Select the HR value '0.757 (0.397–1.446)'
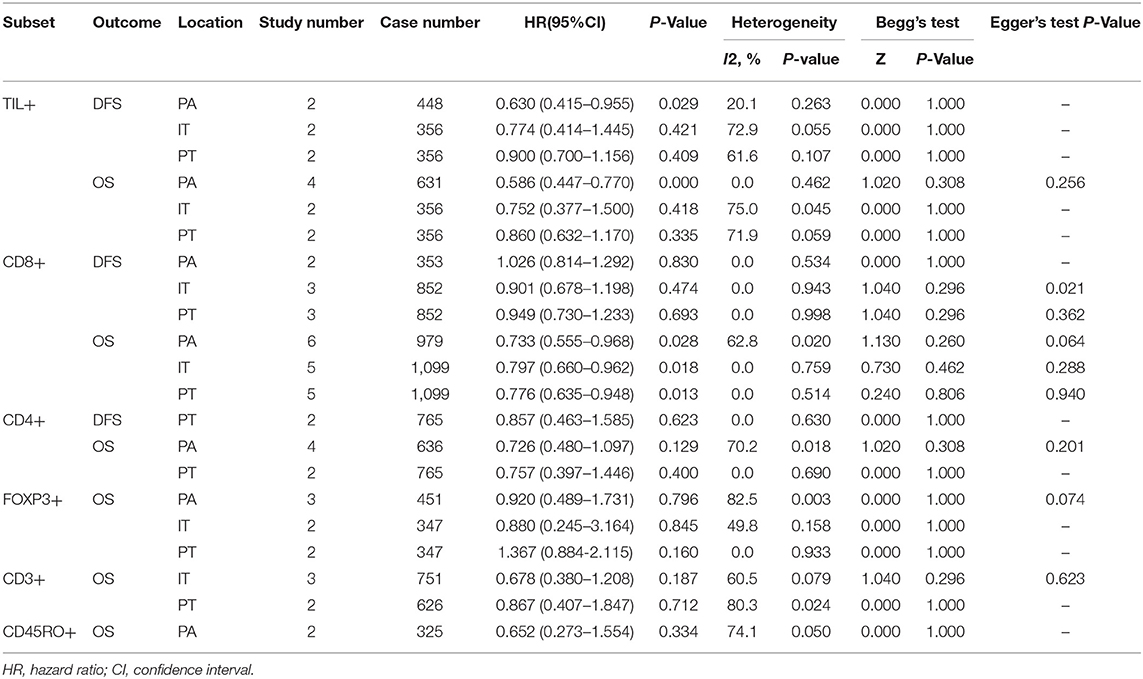The image size is (1143, 679). (x=565, y=473)
